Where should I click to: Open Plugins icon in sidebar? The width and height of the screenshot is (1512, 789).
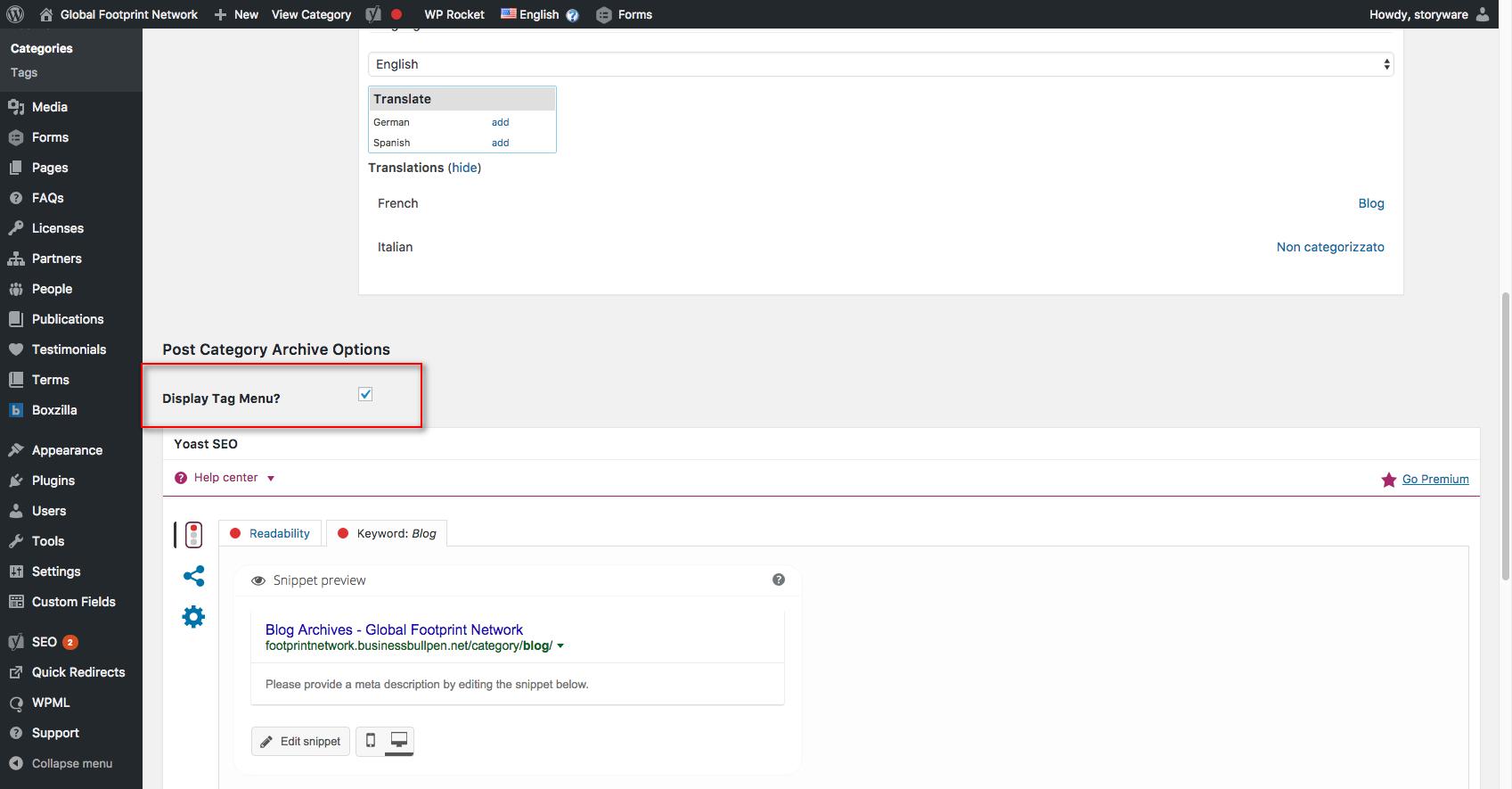(x=16, y=481)
